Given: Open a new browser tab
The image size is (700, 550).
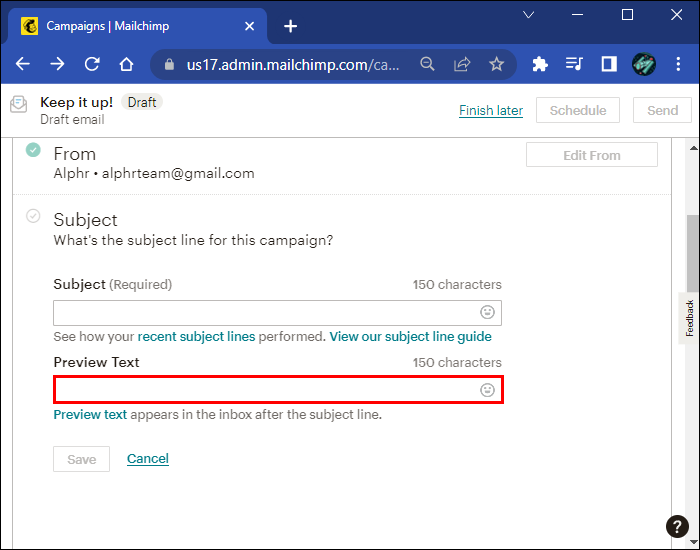Looking at the screenshot, I should click(290, 26).
